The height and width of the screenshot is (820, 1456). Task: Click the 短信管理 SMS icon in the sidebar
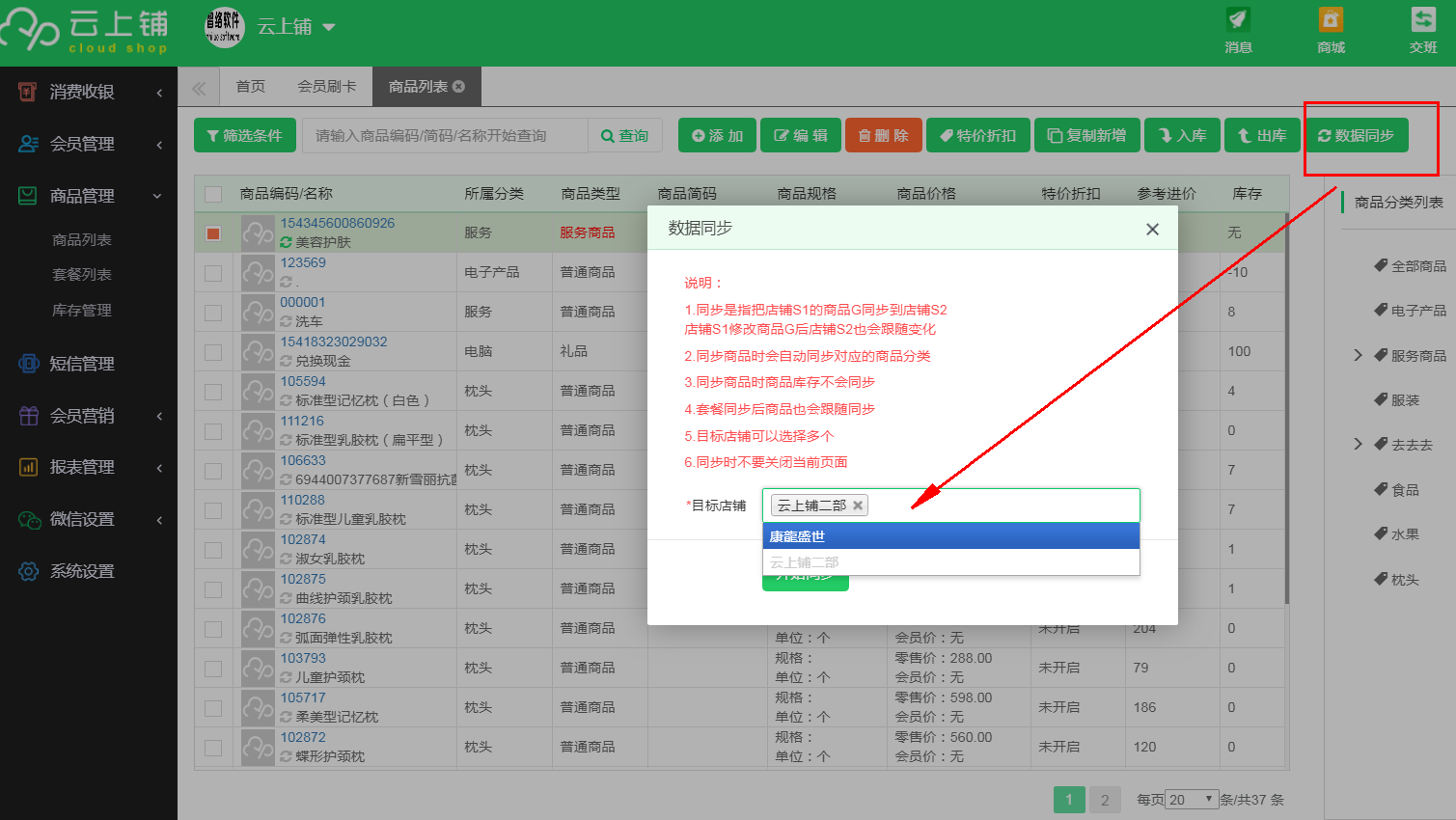tap(28, 364)
